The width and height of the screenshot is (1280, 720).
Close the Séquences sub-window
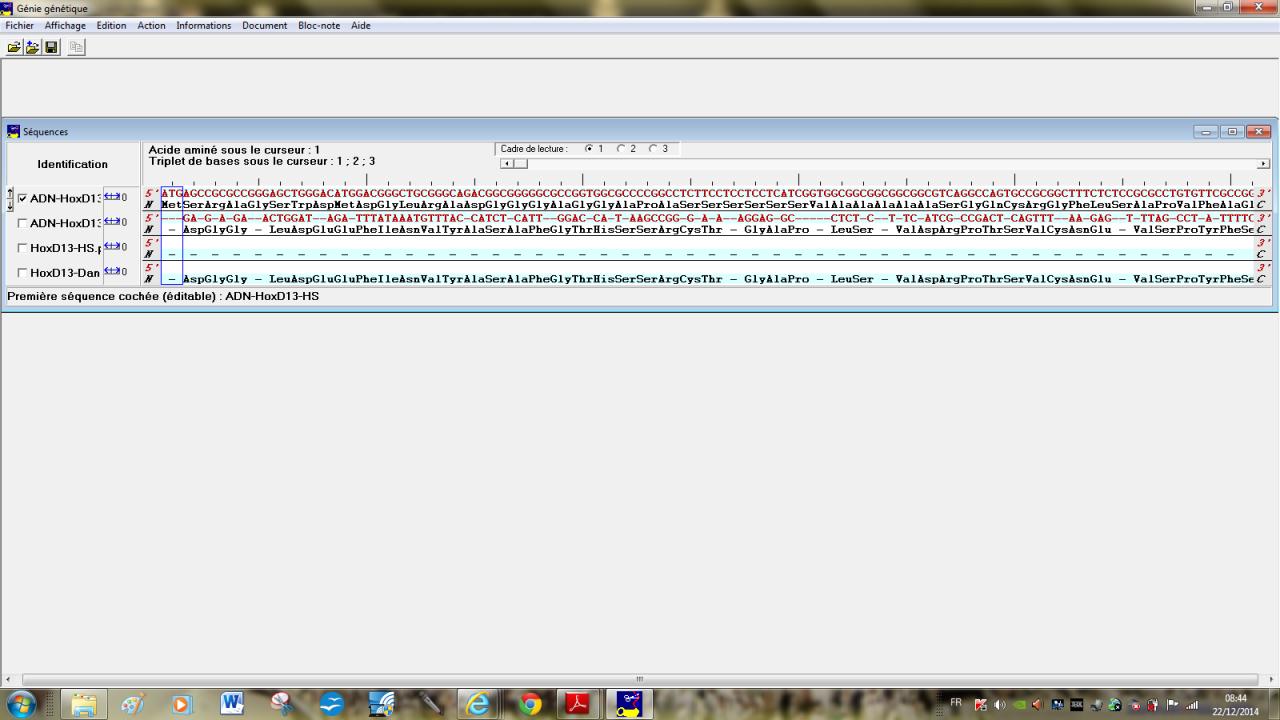click(x=1258, y=132)
